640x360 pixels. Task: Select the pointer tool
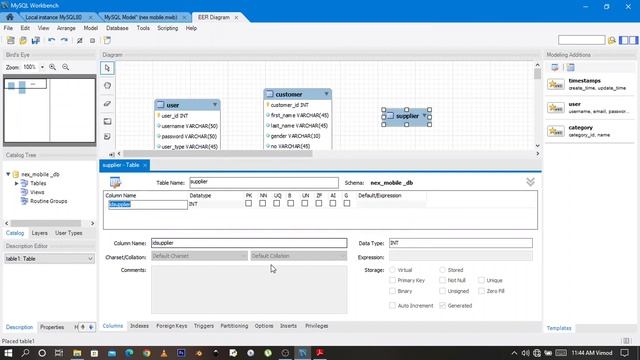click(x=107, y=68)
